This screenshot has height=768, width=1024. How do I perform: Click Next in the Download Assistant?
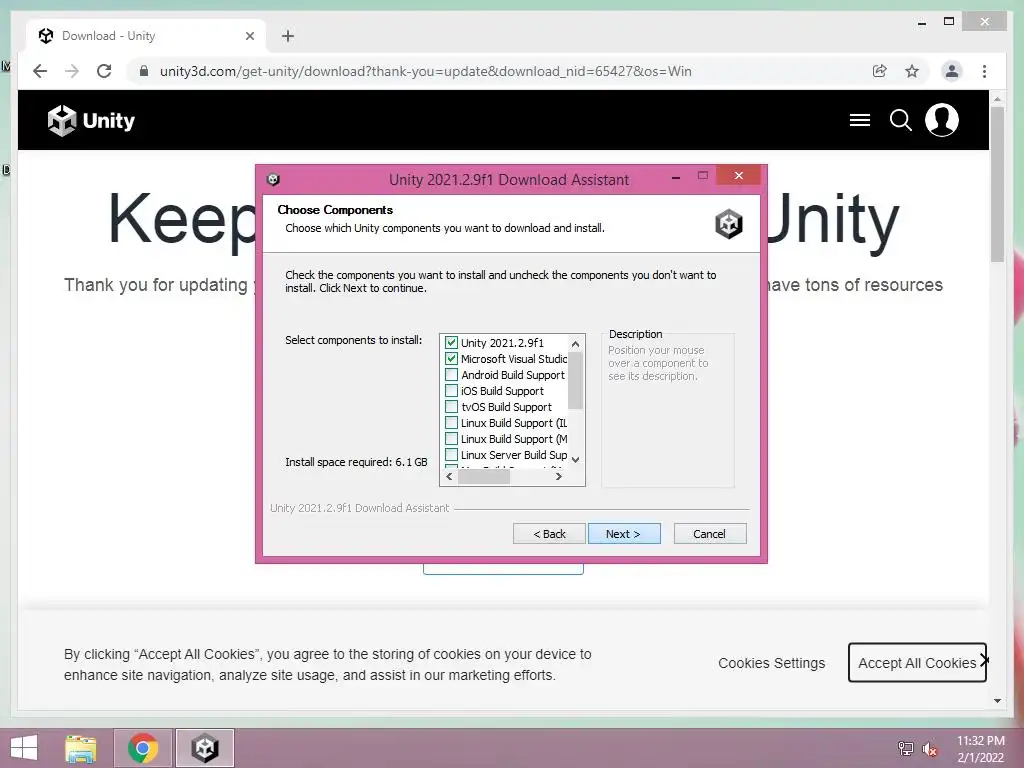624,534
